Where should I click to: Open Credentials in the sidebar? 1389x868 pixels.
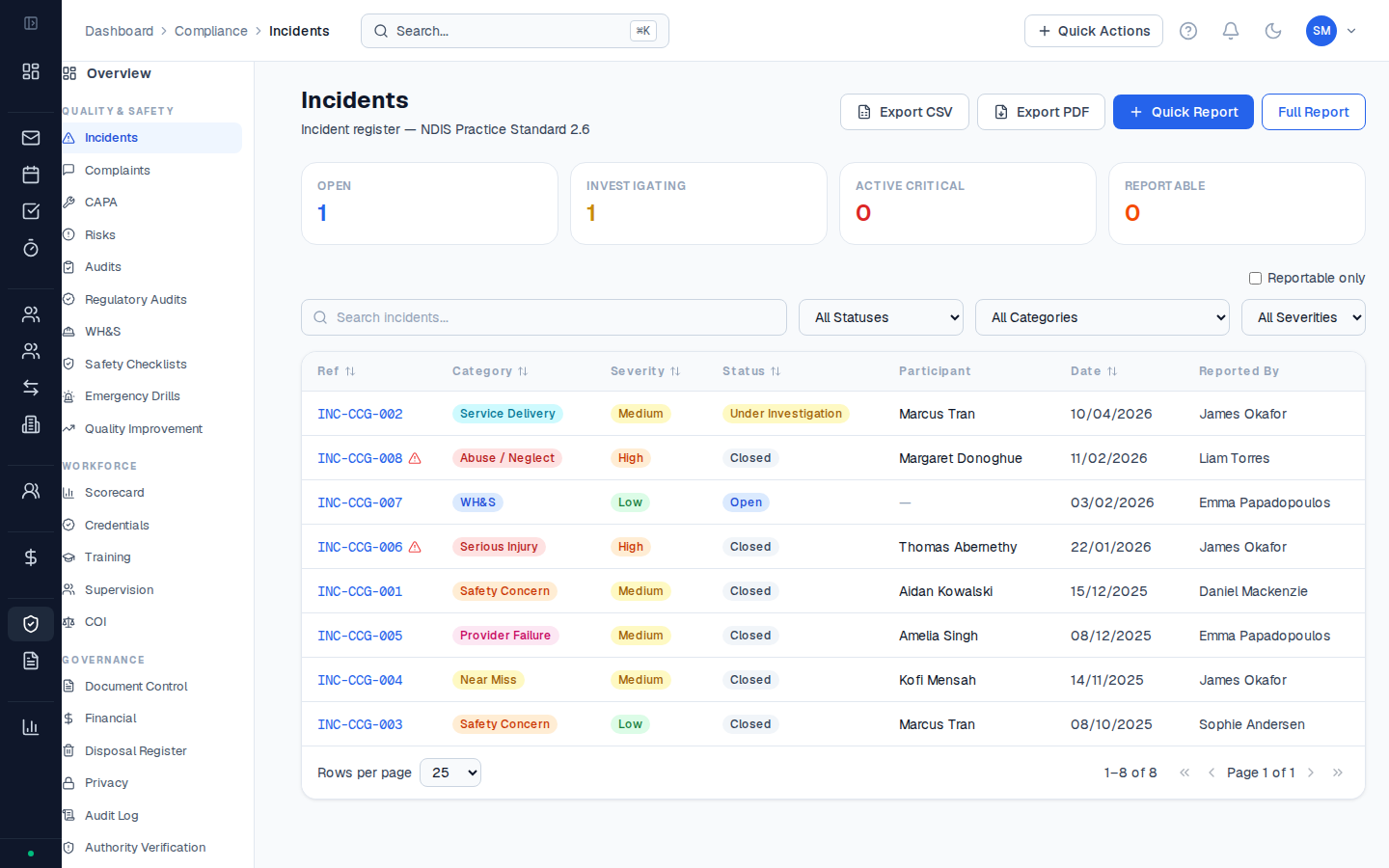point(151,526)
